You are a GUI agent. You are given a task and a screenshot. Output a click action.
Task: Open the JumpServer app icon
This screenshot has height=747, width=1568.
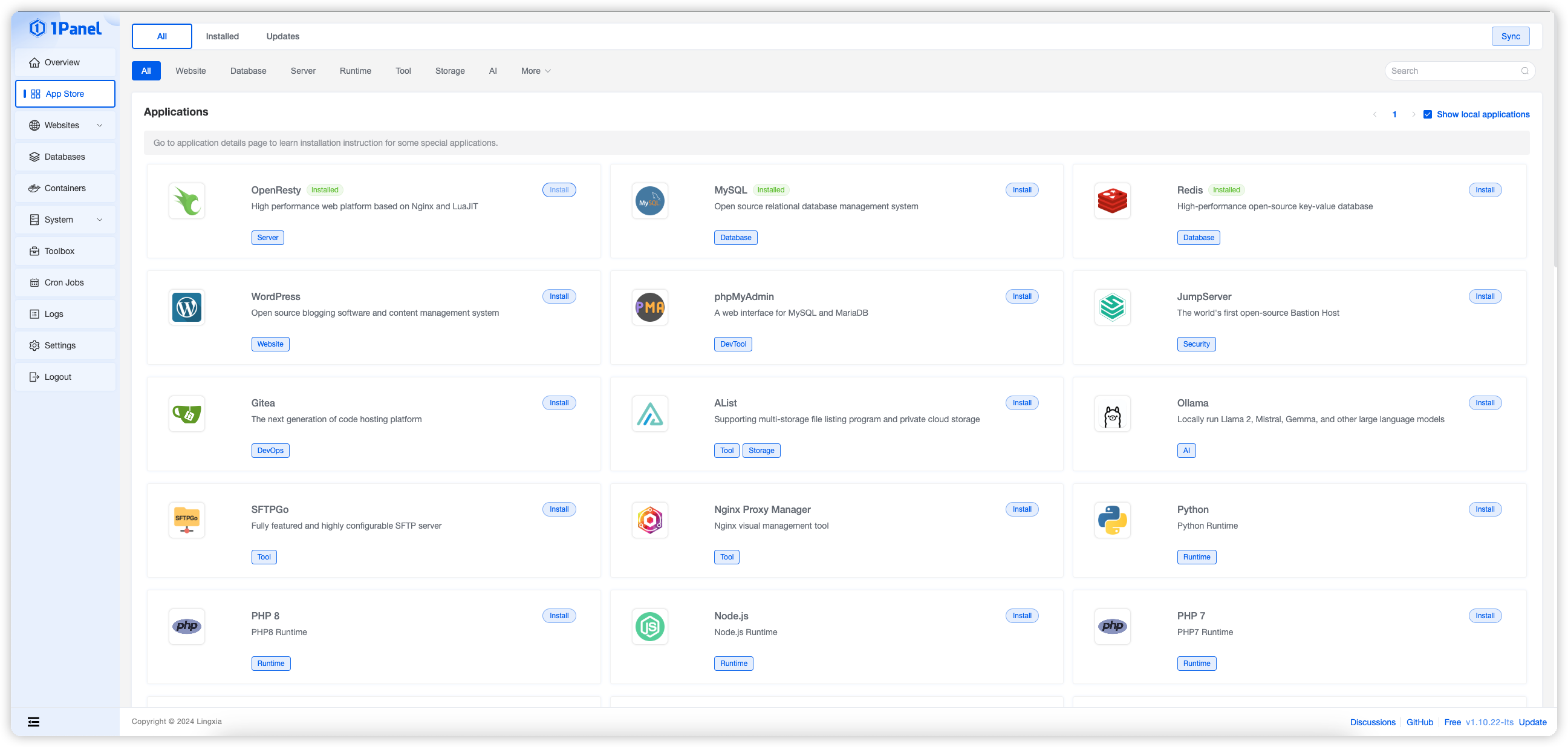coord(1112,307)
